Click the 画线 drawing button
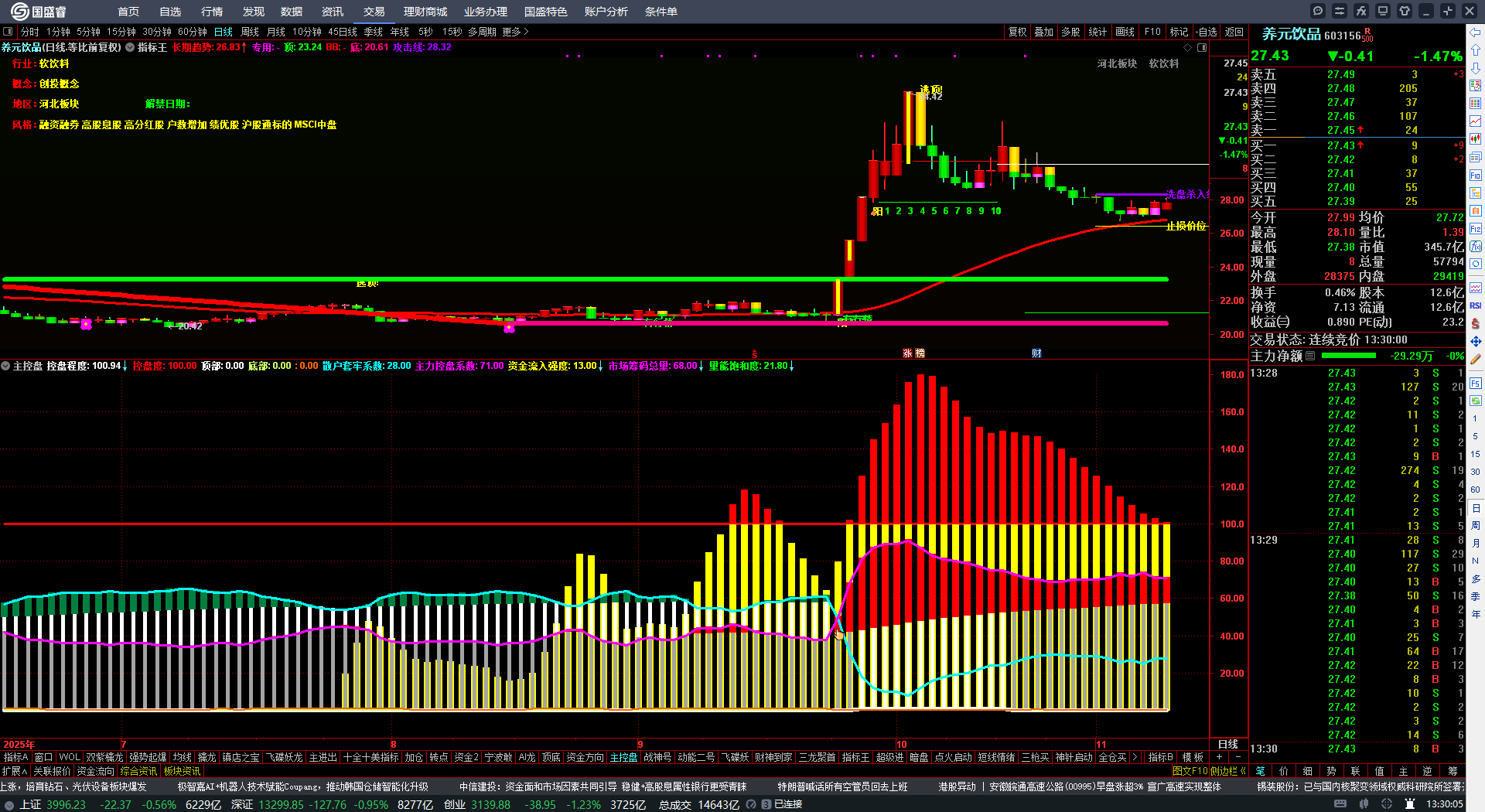Screen dimensions: 1485x812 1125,32
